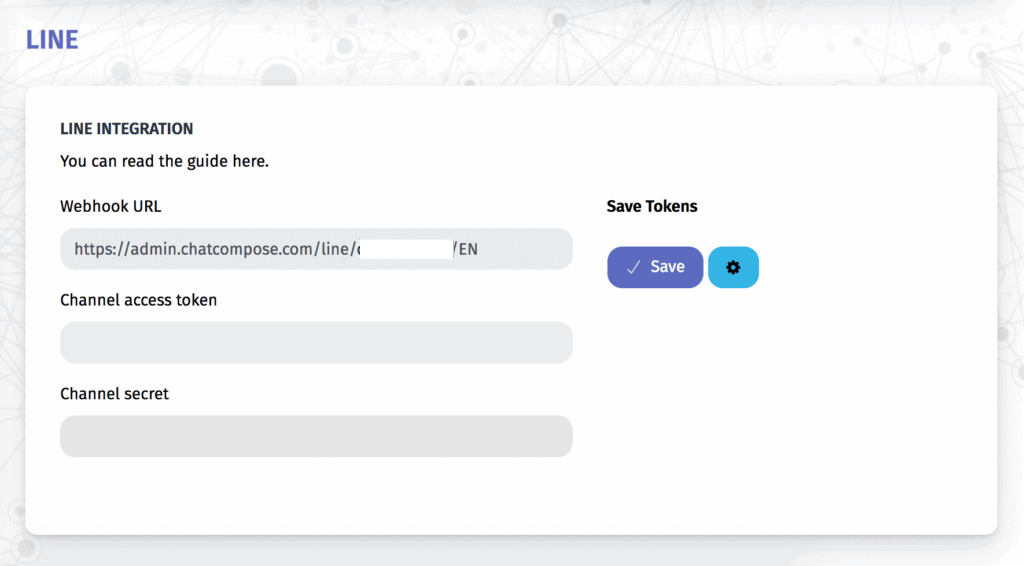Click the LINE page title
Image resolution: width=1024 pixels, height=566 pixels.
52,40
